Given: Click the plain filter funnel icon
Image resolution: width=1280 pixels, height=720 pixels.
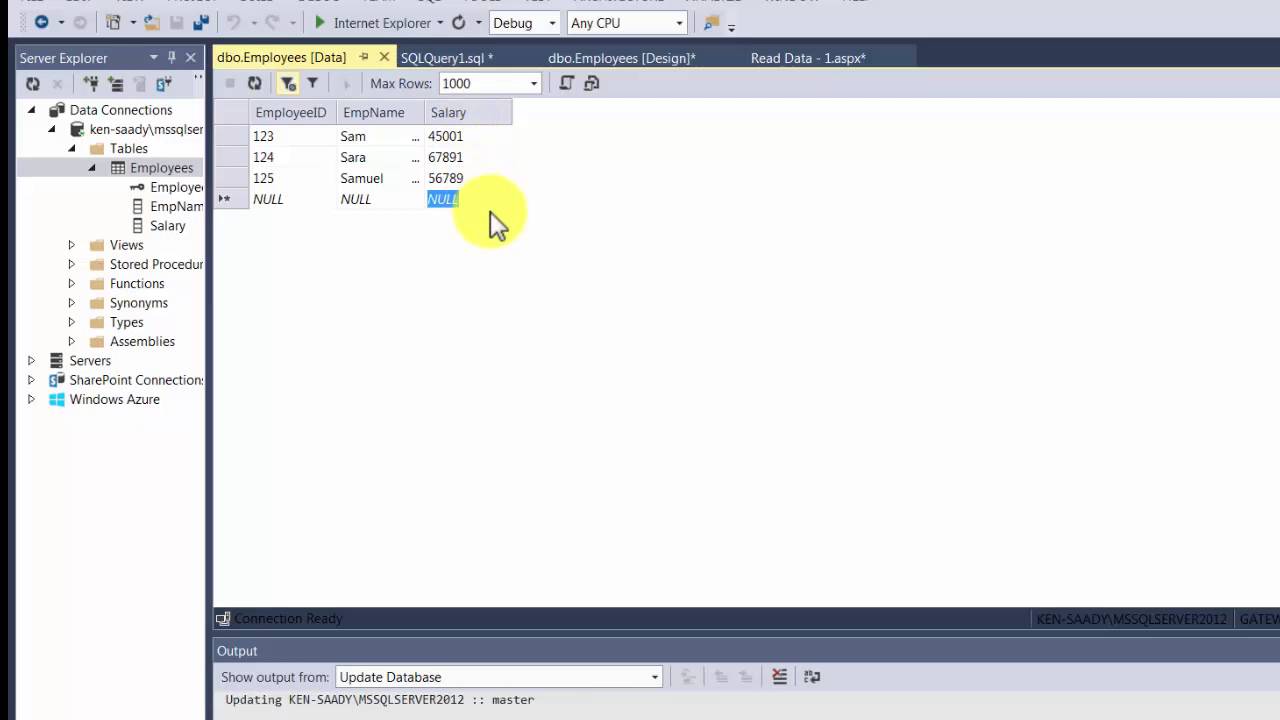Looking at the screenshot, I should [x=312, y=83].
